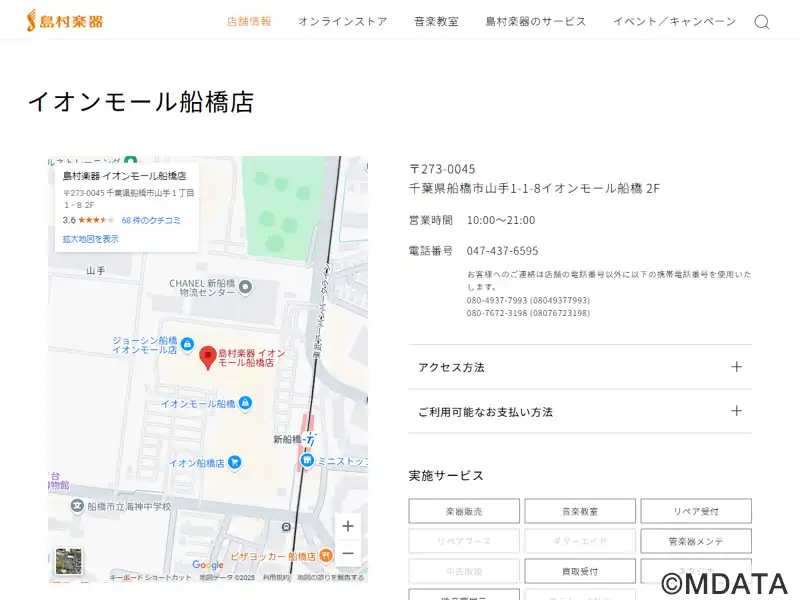The width and height of the screenshot is (800, 600).
Task: Click 利用規約 link on map footer
Action: click(276, 578)
